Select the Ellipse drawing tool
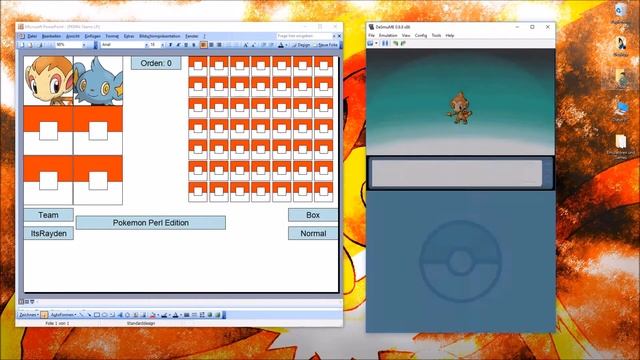This screenshot has width=640, height=360. [104, 315]
